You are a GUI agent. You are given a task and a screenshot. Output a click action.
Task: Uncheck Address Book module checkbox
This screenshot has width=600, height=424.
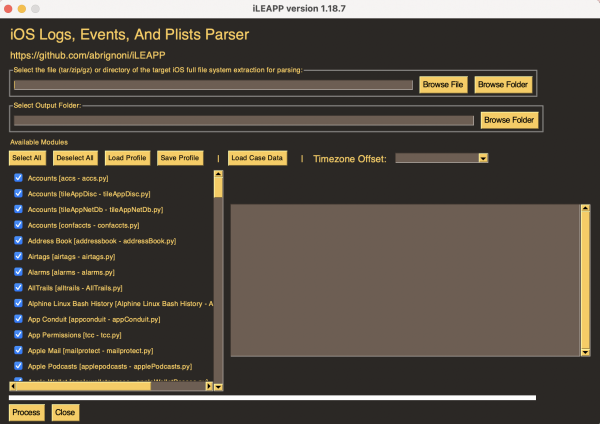tap(18, 240)
